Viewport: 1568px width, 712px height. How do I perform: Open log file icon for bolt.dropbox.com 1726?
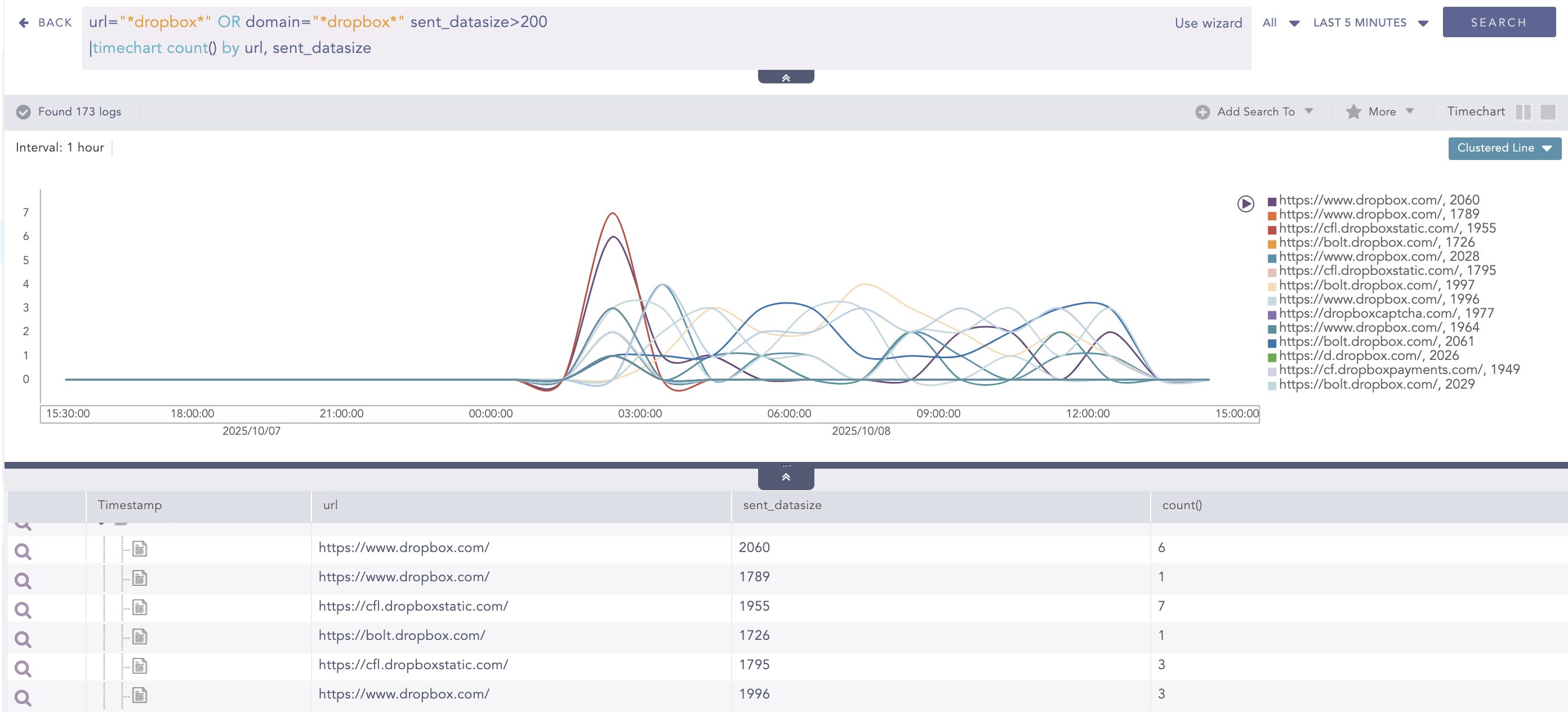tap(140, 637)
